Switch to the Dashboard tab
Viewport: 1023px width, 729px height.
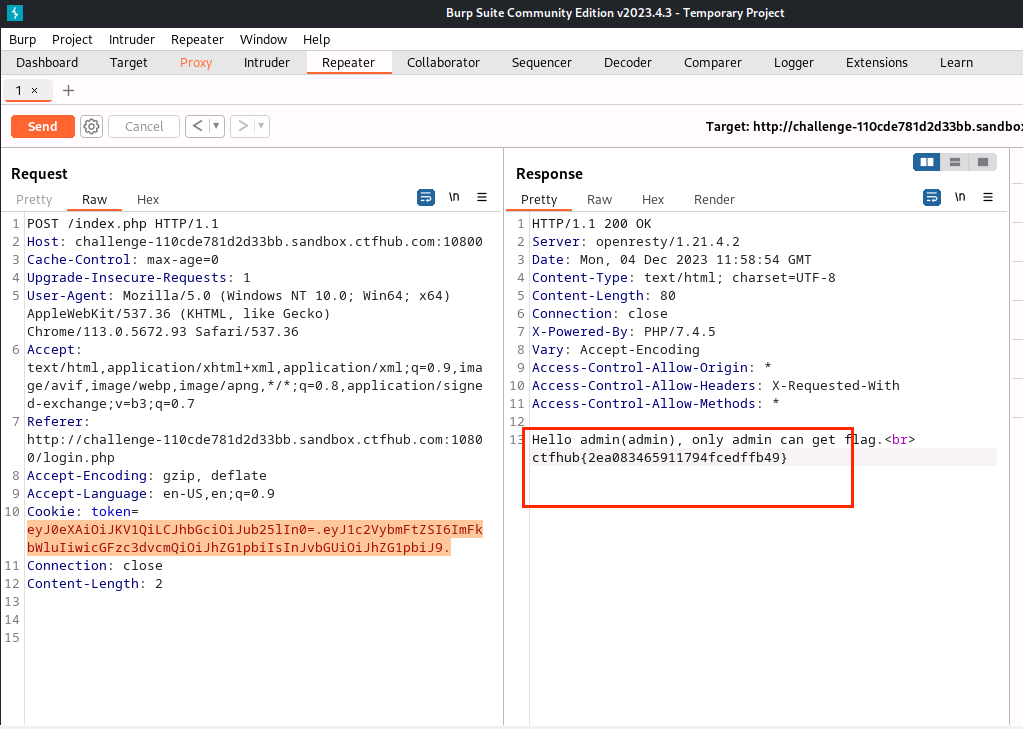point(47,63)
